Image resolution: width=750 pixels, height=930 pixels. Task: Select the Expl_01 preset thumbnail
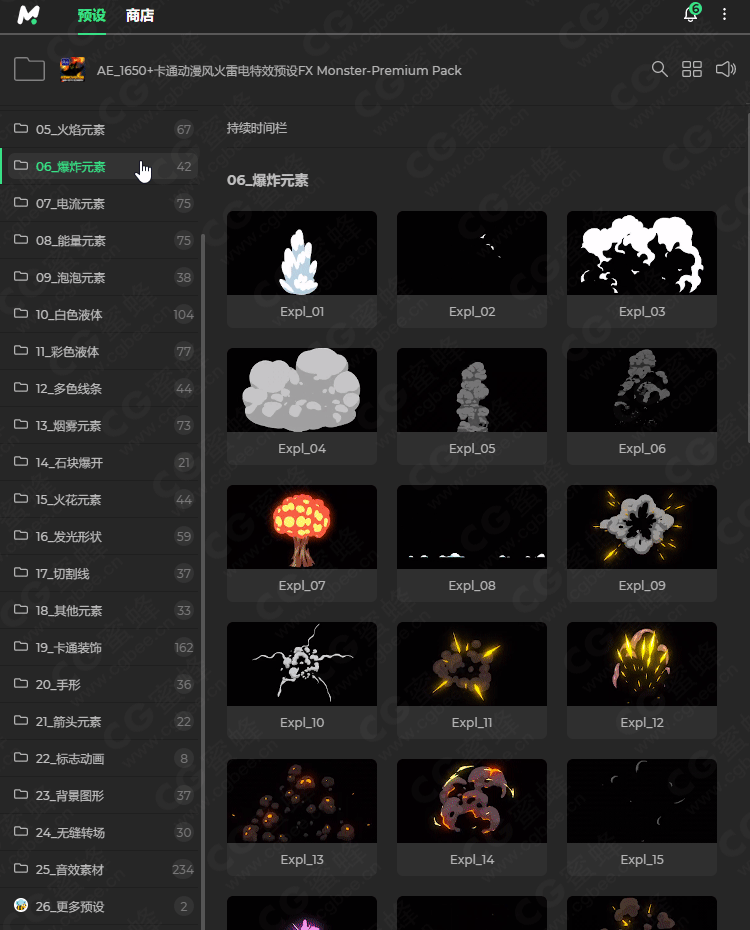tap(302, 253)
